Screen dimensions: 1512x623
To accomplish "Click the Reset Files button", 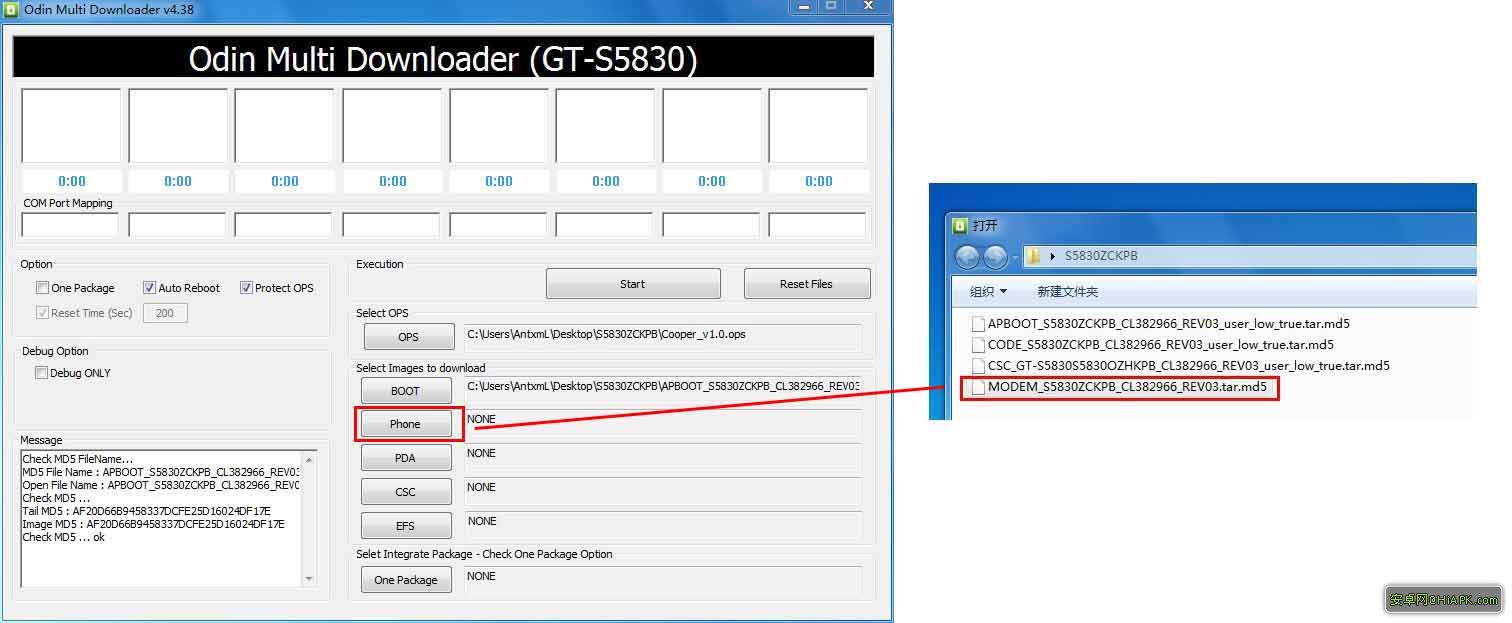I will point(807,284).
